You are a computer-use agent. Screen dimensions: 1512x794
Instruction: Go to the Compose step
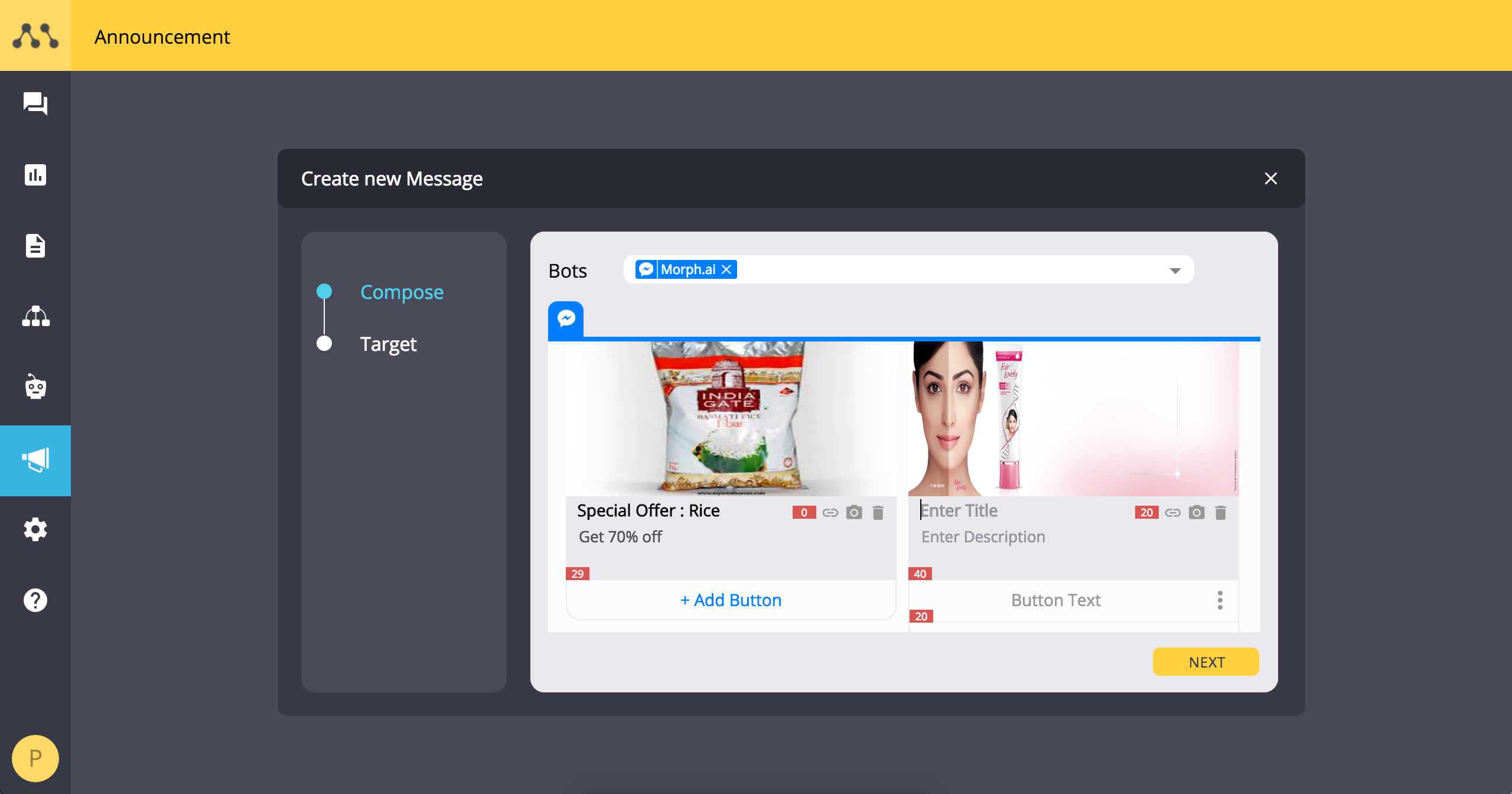(402, 292)
